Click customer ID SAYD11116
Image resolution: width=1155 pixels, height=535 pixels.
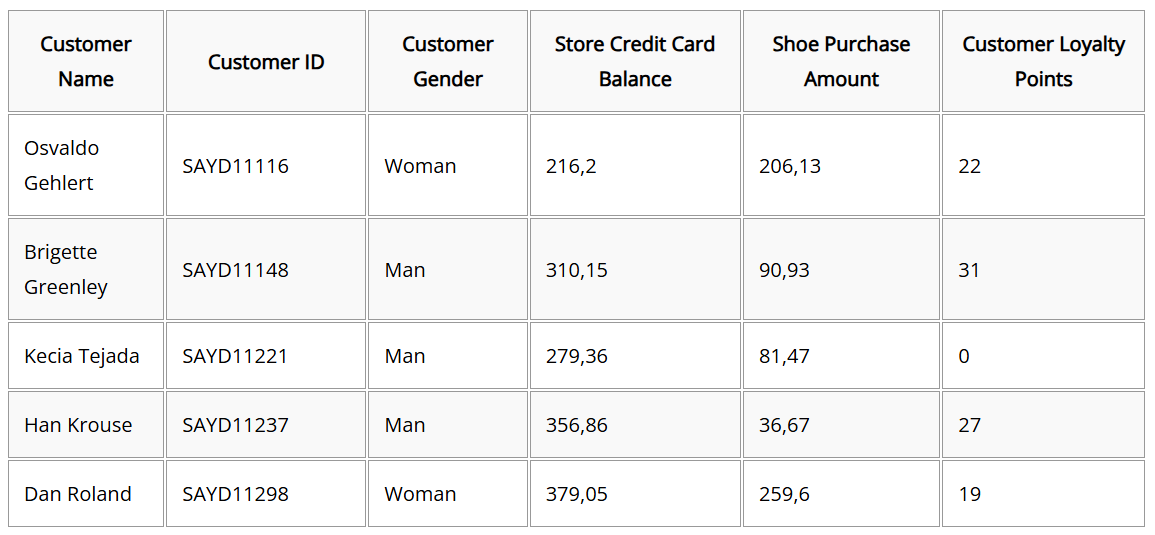(236, 166)
